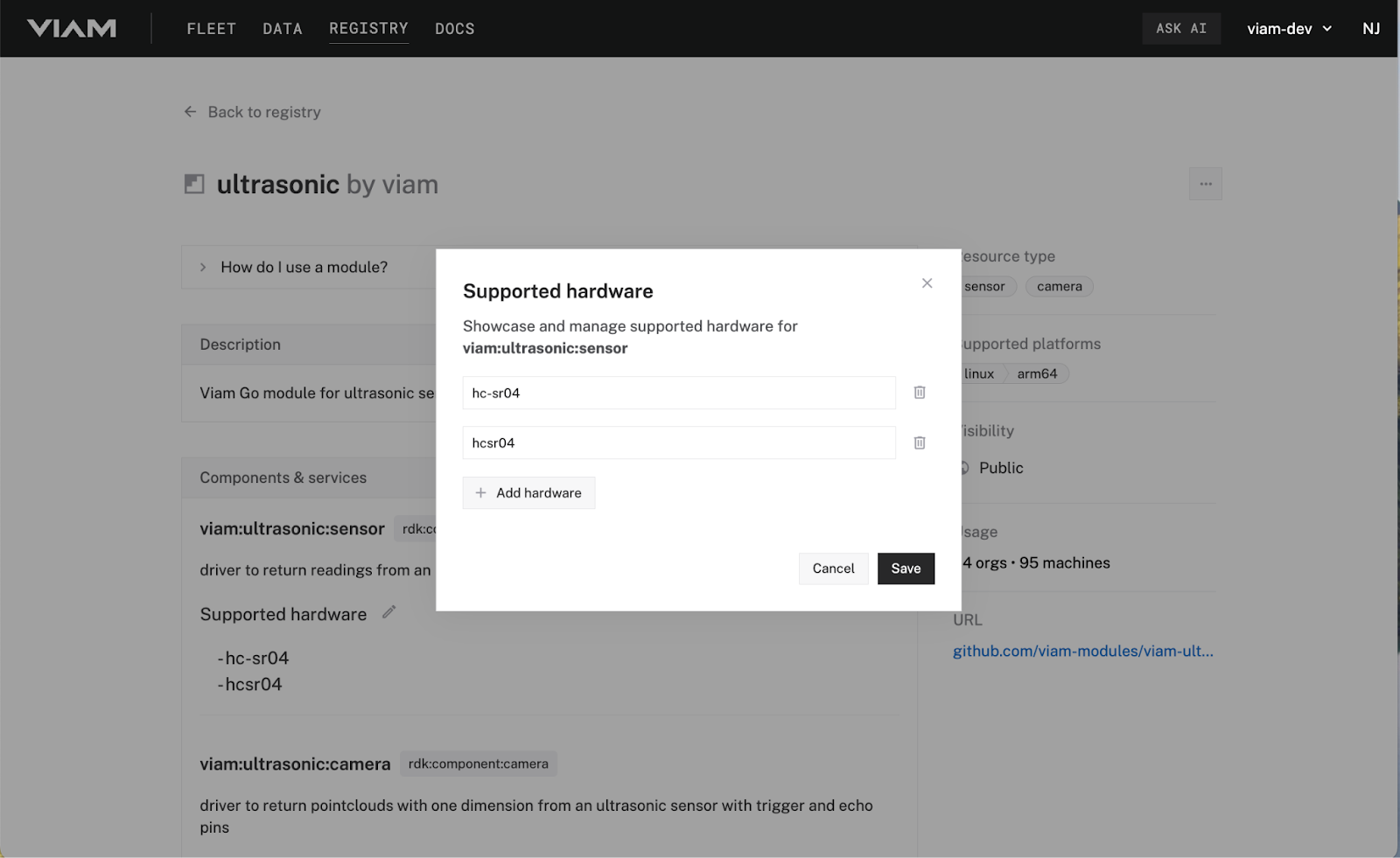Click 'viam:ultrasonic:camera' heading

pyautogui.click(x=295, y=764)
